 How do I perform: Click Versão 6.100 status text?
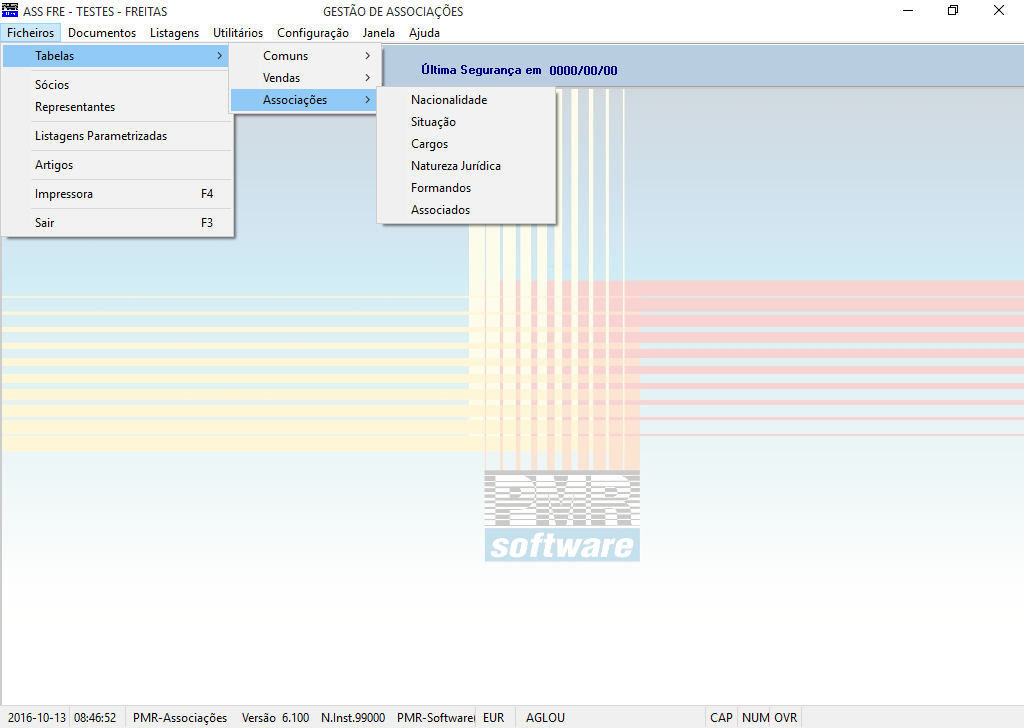pos(276,718)
